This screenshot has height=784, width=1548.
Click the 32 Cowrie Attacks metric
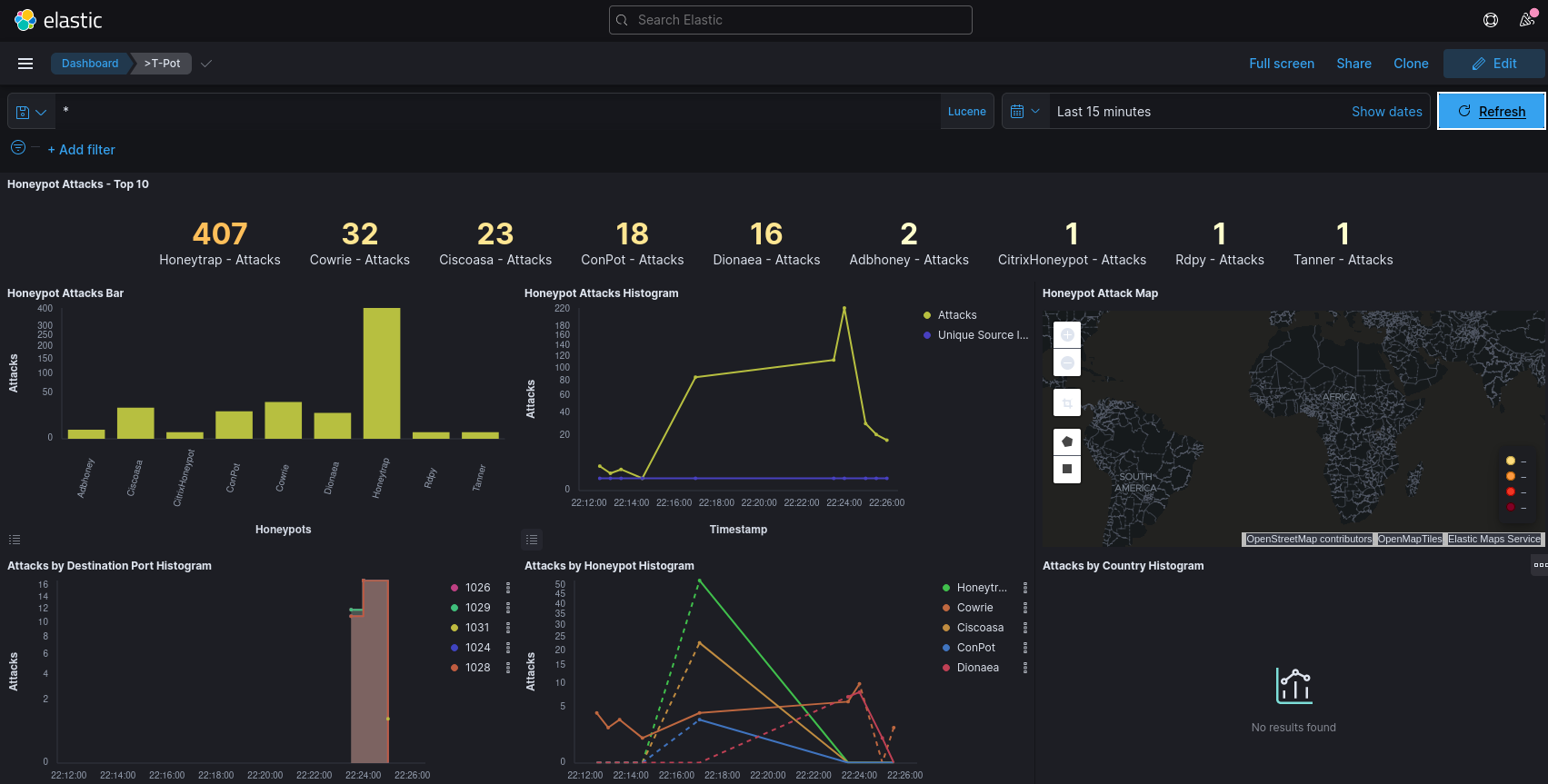360,243
